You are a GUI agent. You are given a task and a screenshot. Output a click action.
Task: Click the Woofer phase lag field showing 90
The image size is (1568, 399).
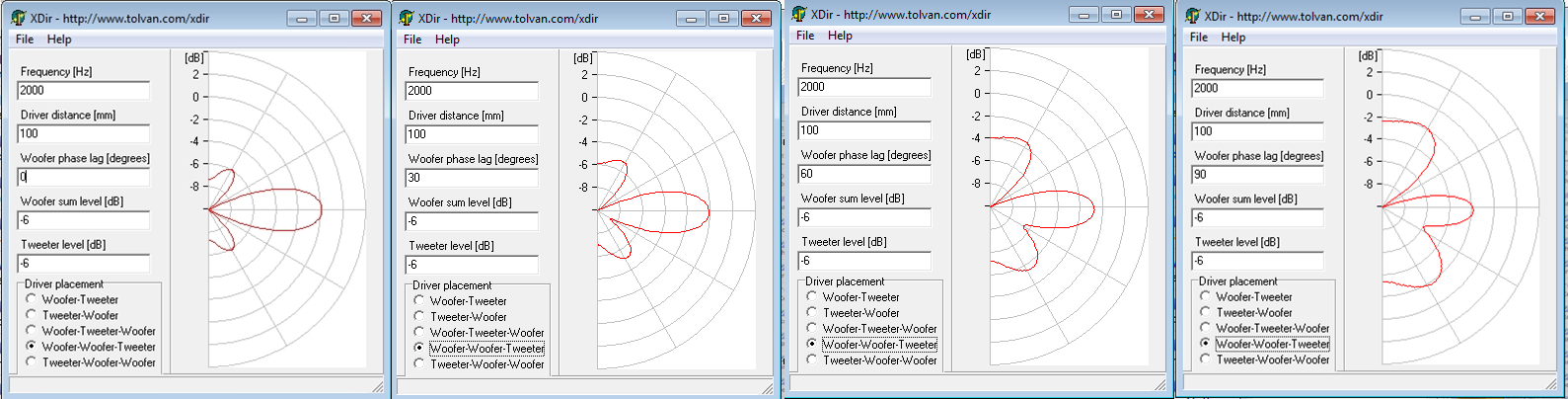[x=1258, y=175]
